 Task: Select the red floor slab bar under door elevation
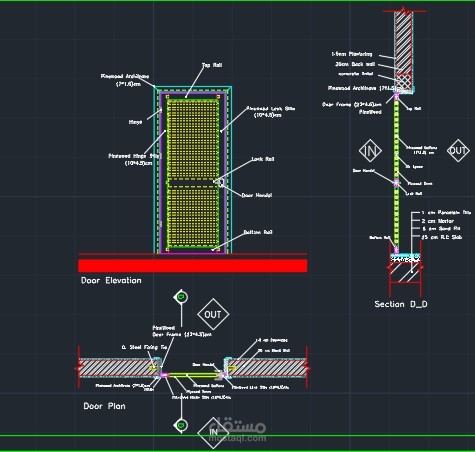[193, 266]
